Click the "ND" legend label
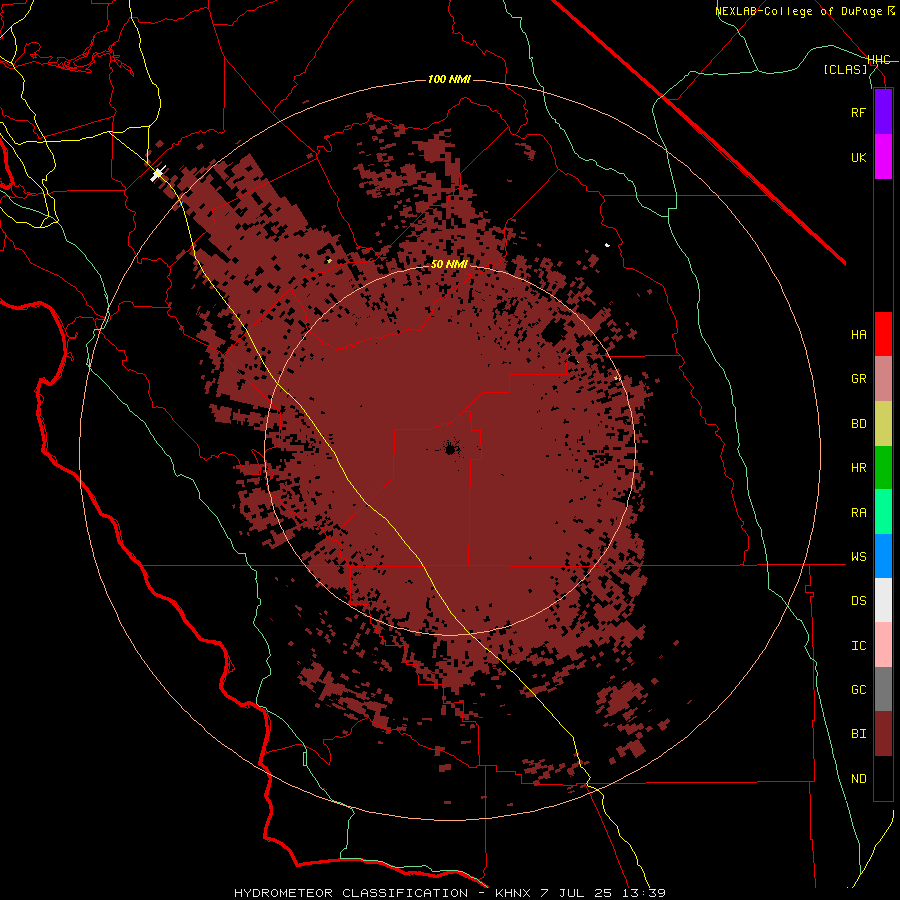This screenshot has height=900, width=900. tap(858, 779)
